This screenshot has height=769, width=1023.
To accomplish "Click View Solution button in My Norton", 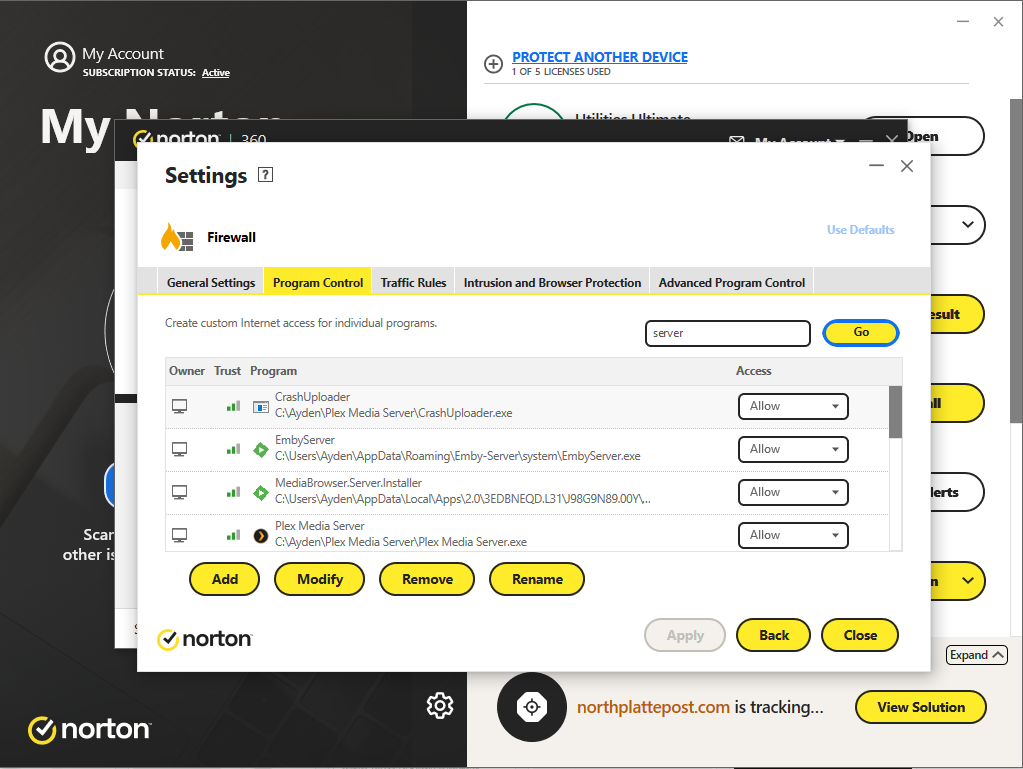I will tap(921, 707).
